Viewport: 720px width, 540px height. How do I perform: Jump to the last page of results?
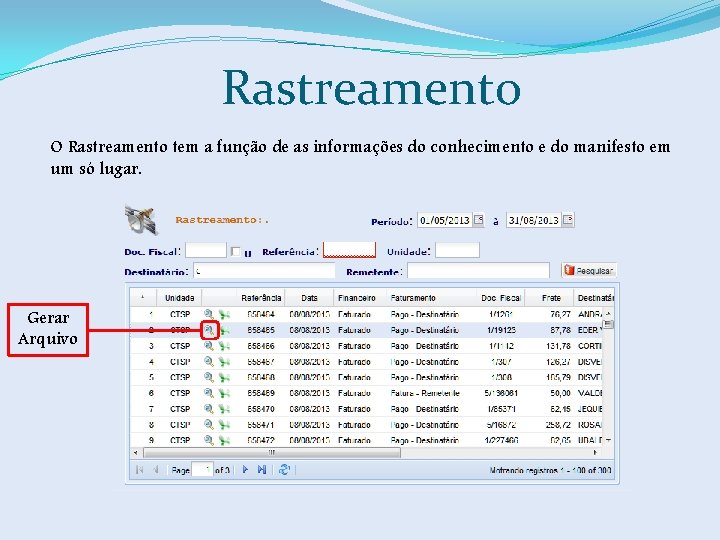tap(262, 469)
